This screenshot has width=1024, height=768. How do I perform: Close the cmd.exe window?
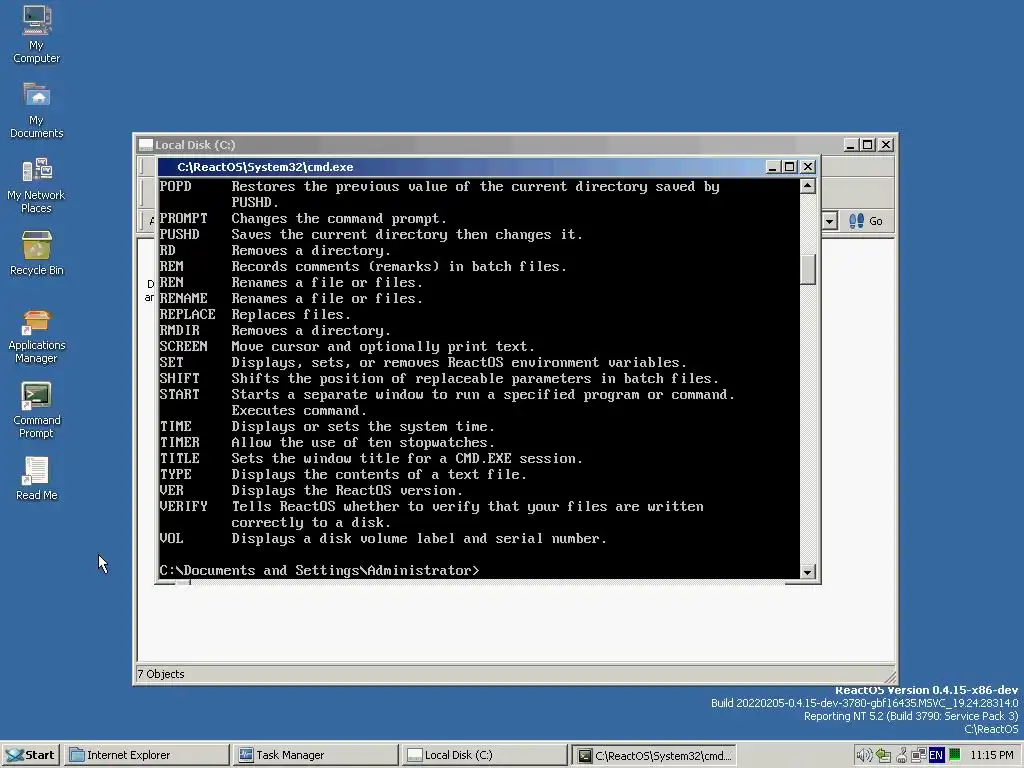tap(808, 167)
